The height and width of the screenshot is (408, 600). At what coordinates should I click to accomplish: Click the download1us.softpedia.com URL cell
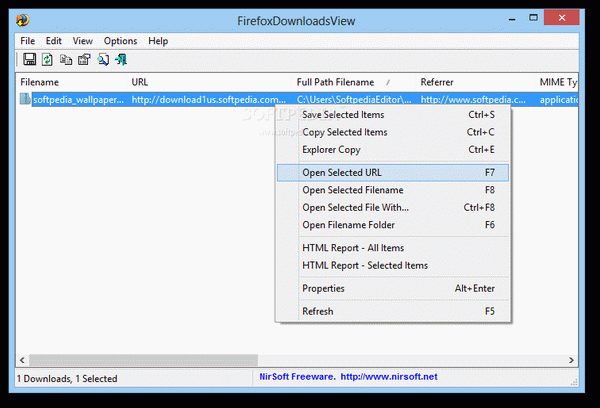point(209,100)
